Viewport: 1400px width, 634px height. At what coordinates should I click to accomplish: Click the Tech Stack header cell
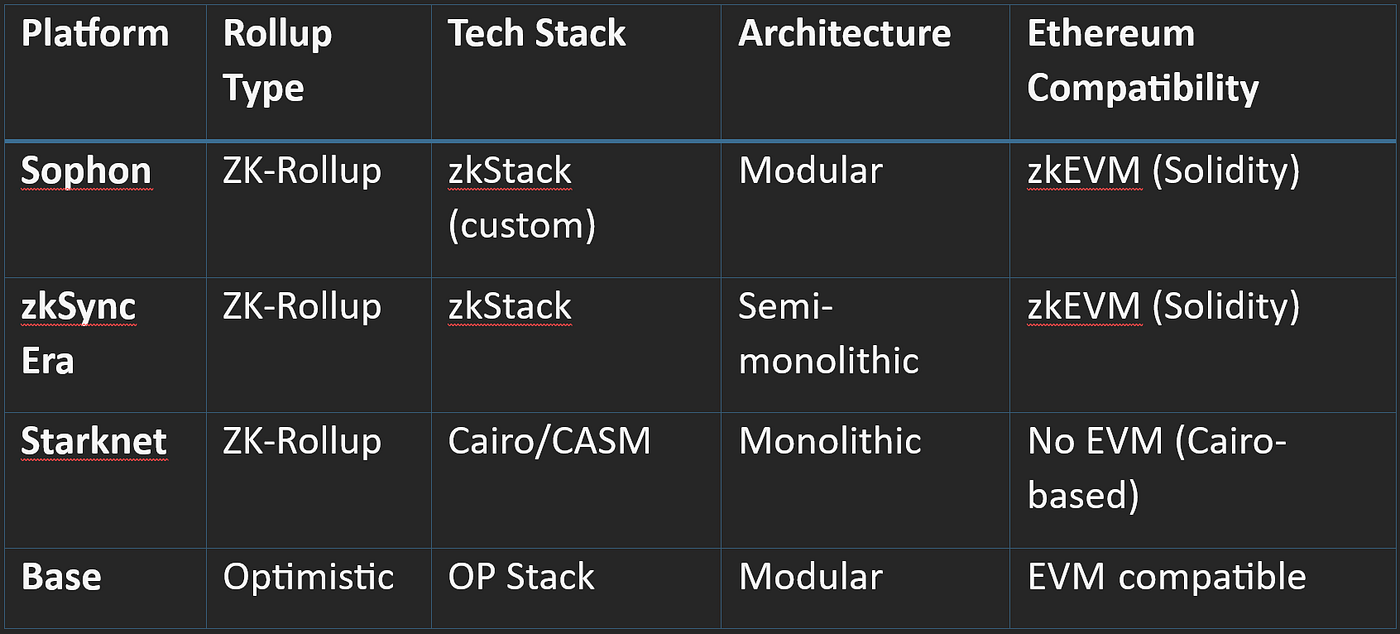(x=576, y=70)
